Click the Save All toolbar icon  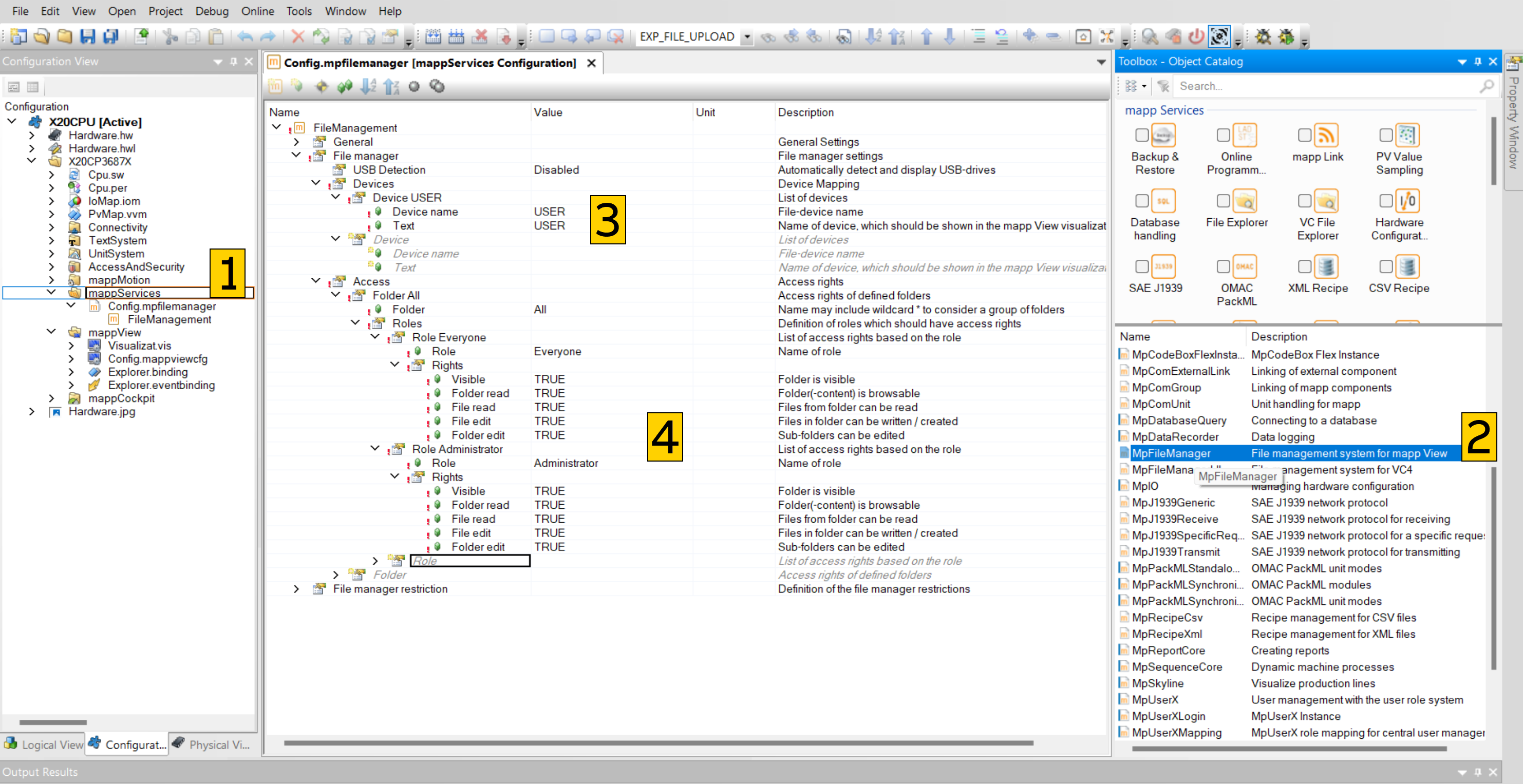tap(110, 36)
